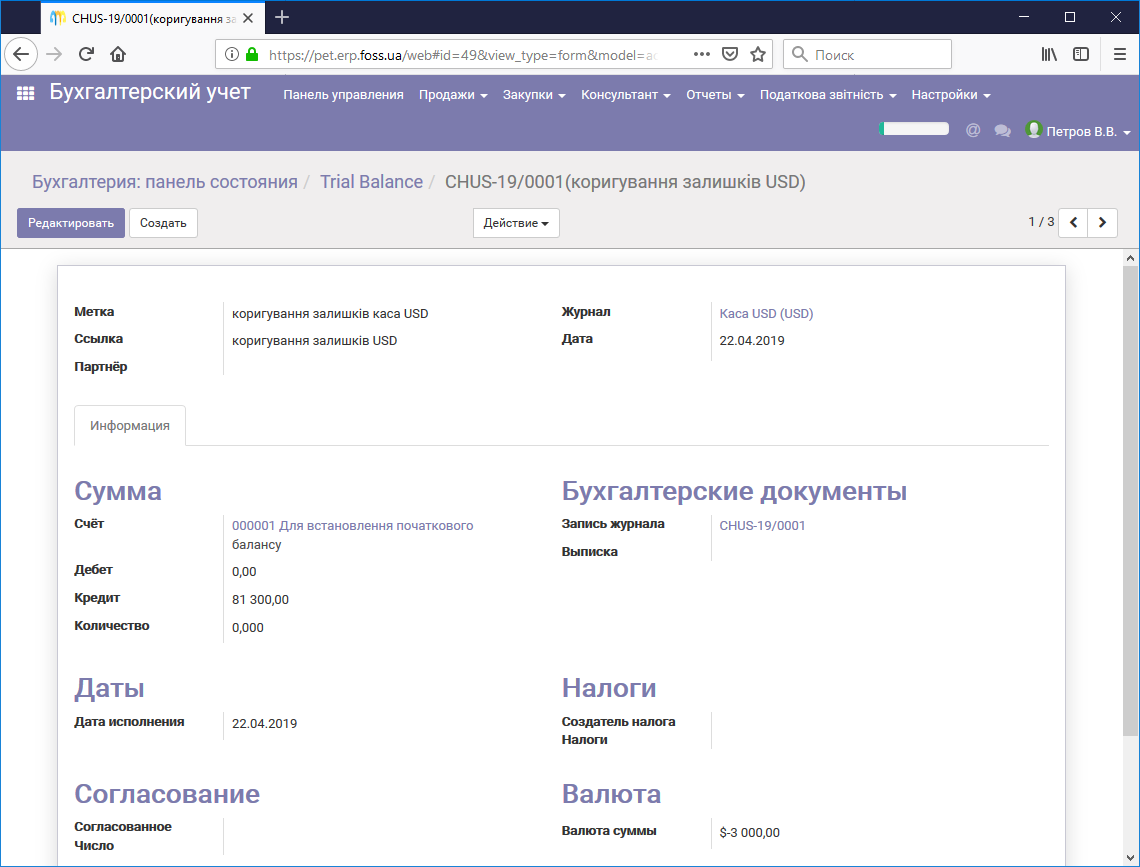
Task: Click the 1 / 3 pager counter
Action: (1041, 222)
